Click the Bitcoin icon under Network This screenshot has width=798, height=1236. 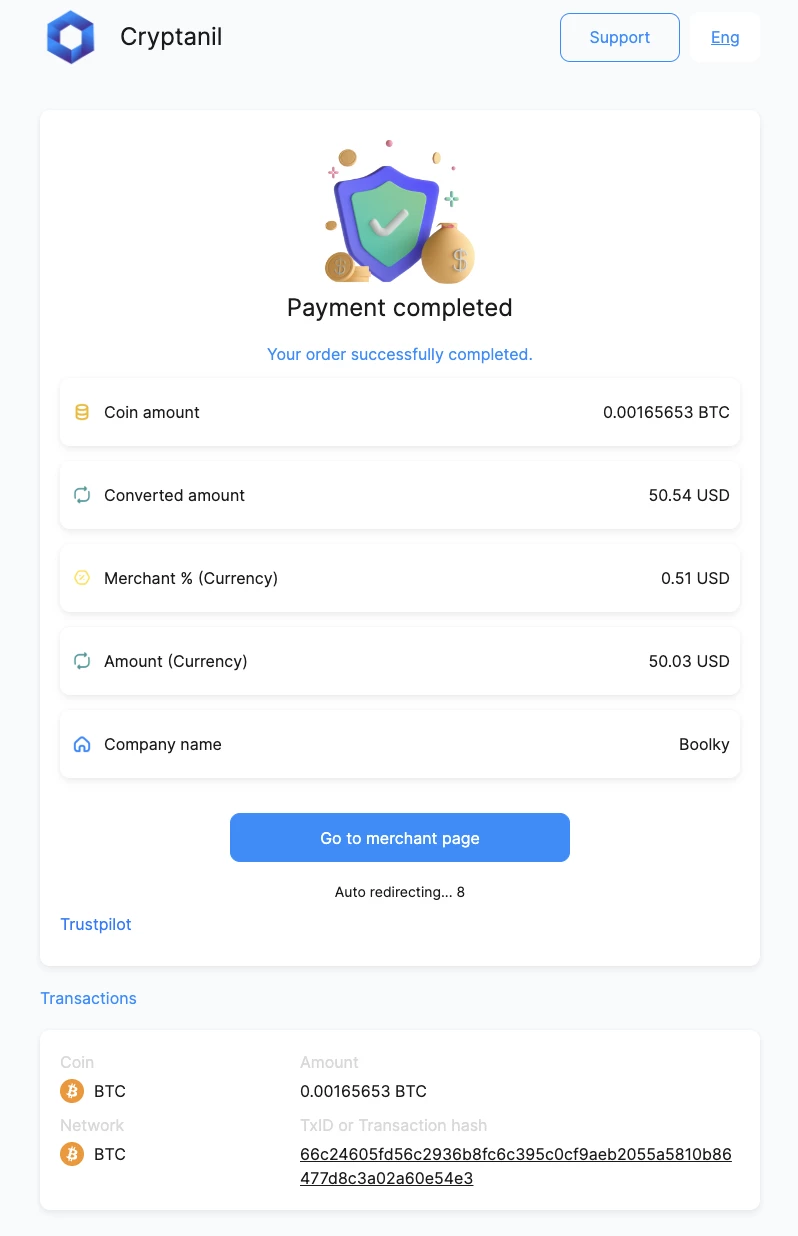pyautogui.click(x=72, y=1154)
